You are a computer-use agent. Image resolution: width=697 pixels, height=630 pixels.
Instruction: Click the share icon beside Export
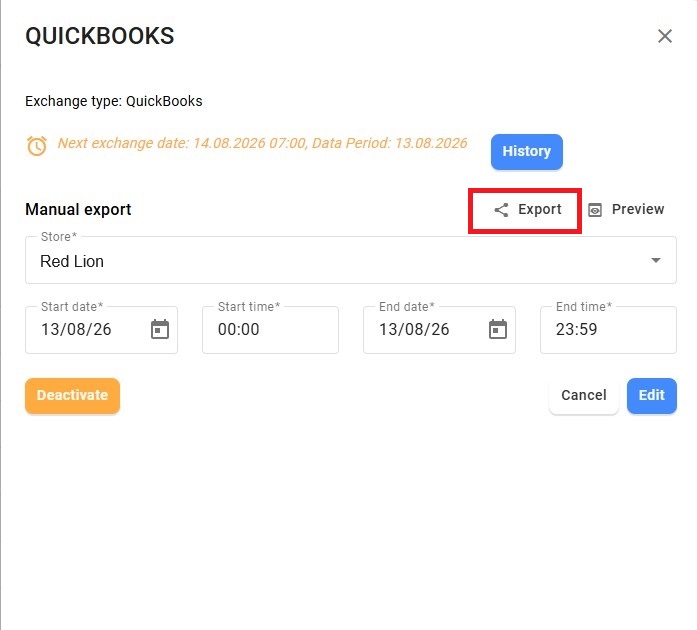point(501,210)
